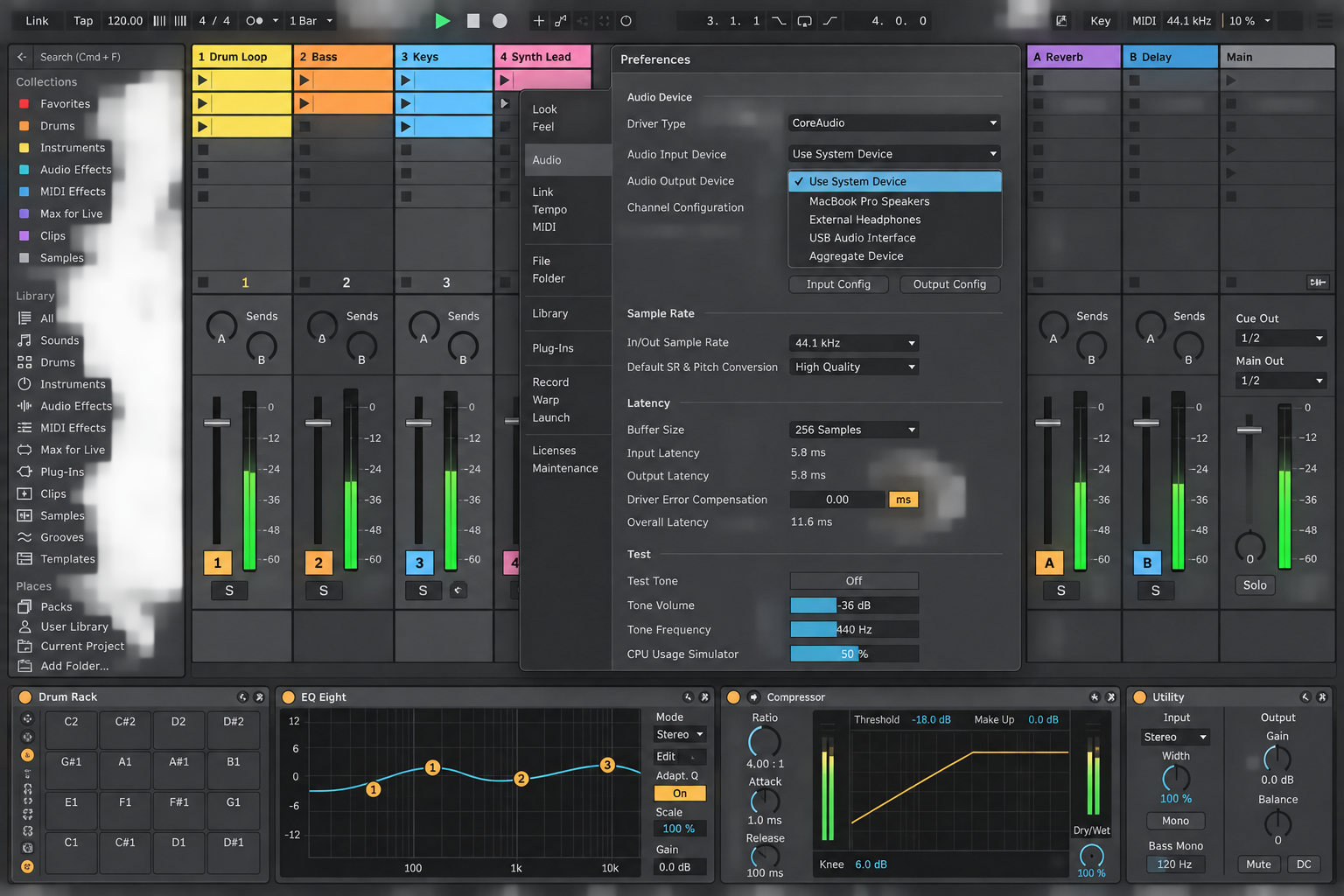Solo track 1 Drum Loop
This screenshot has width=1344, height=896.
coord(229,591)
